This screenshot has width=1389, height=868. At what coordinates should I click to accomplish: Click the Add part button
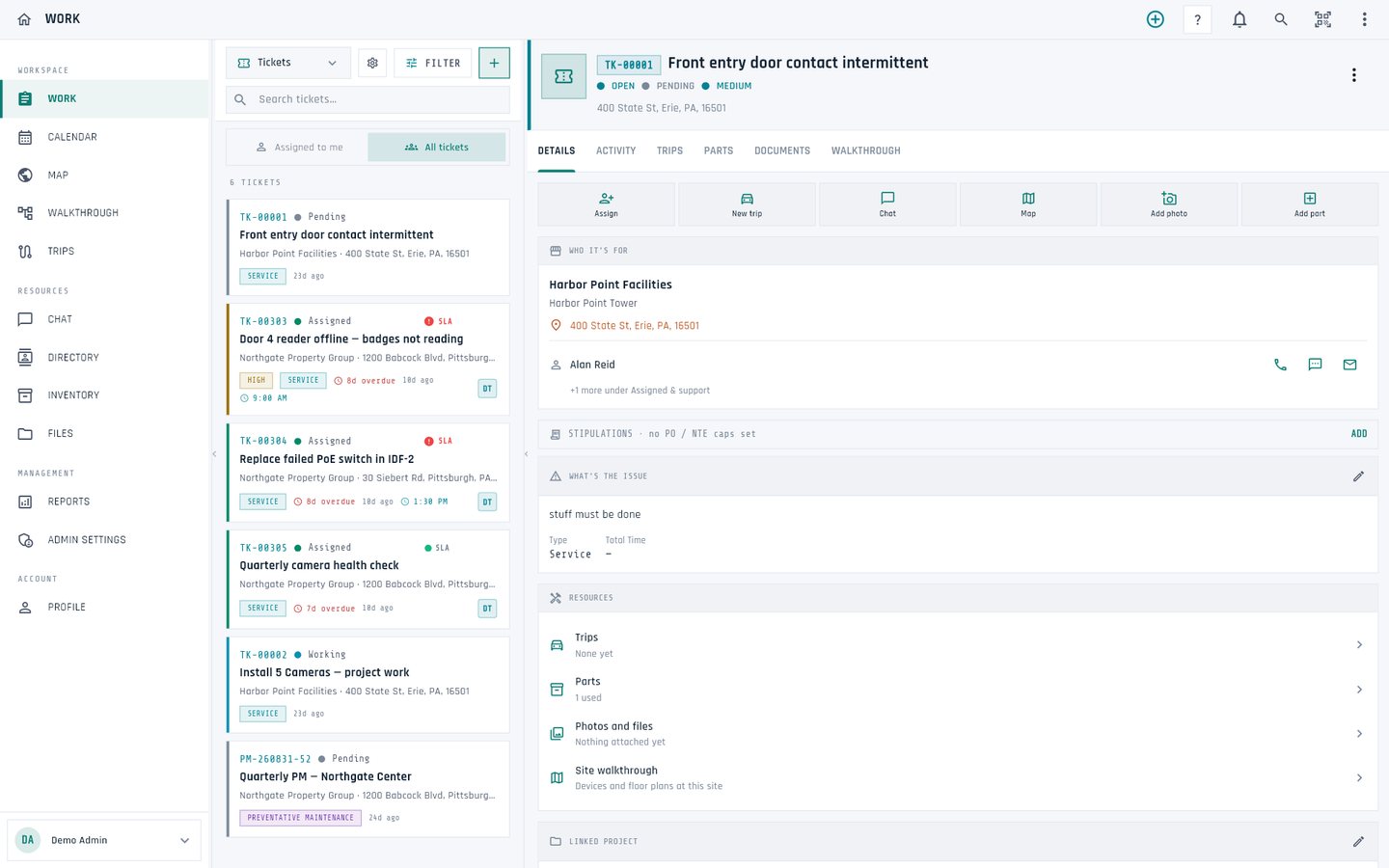pos(1310,204)
